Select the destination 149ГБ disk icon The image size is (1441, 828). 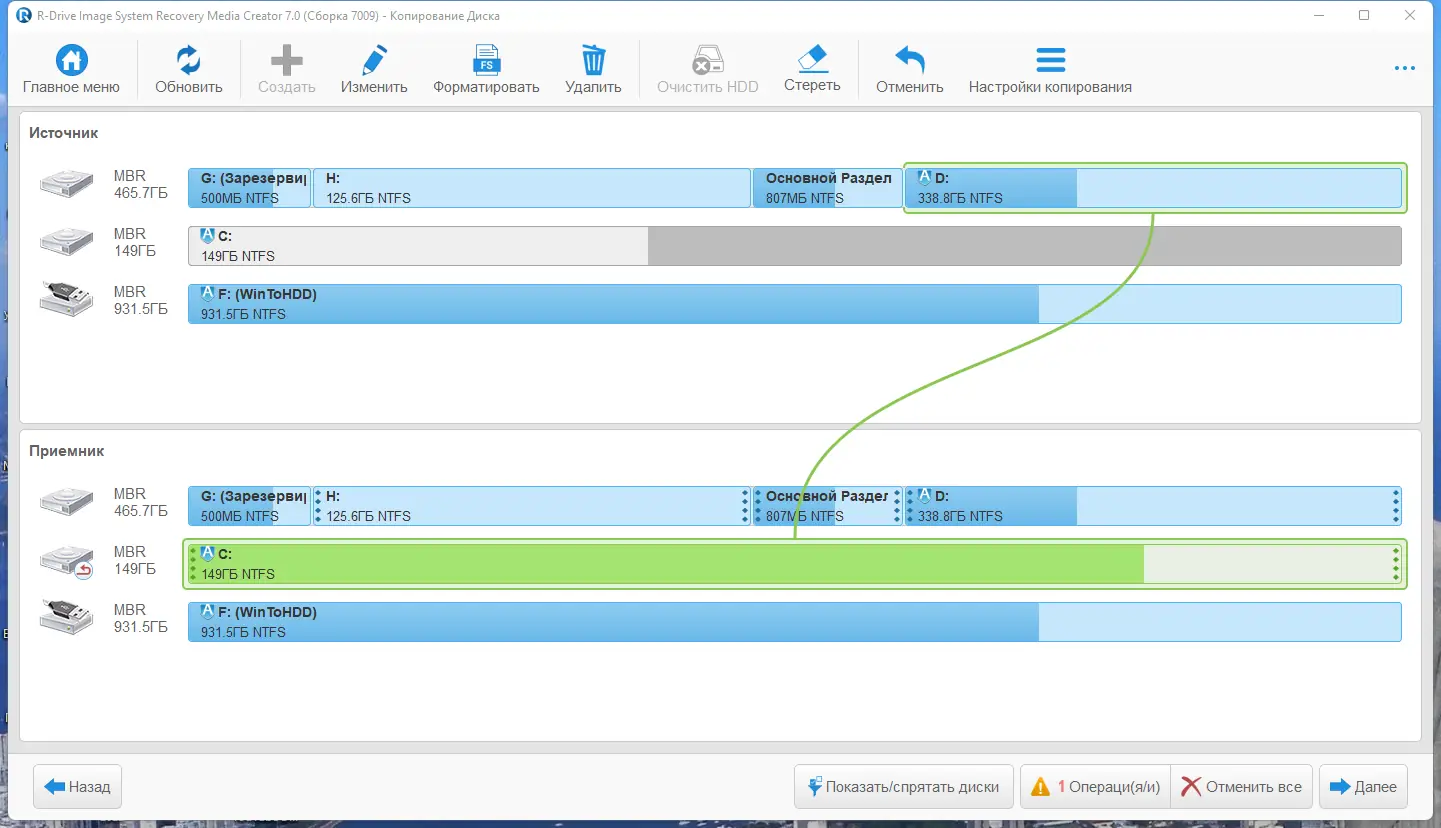tap(66, 562)
